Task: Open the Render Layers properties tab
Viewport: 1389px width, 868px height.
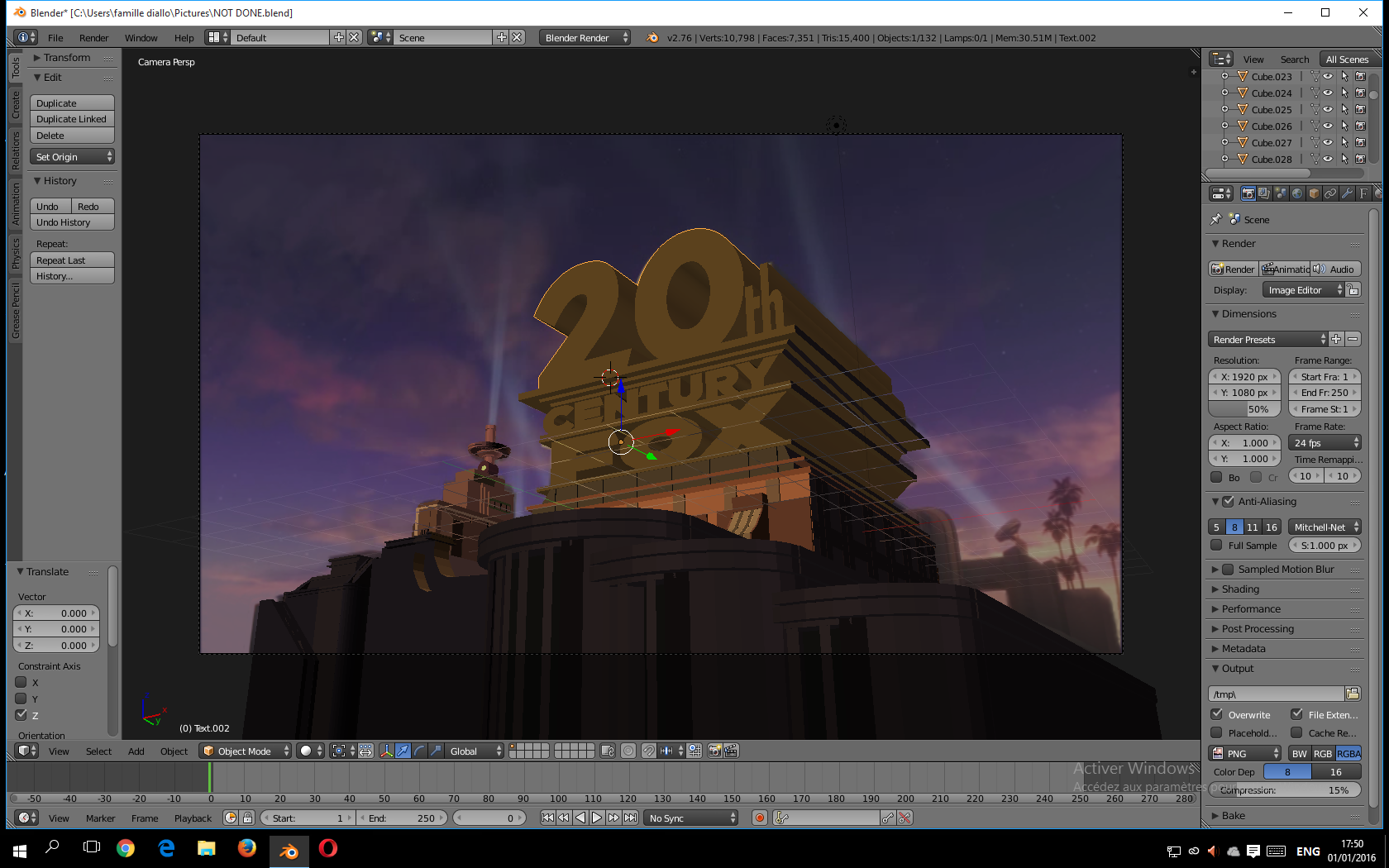Action: (x=1264, y=193)
